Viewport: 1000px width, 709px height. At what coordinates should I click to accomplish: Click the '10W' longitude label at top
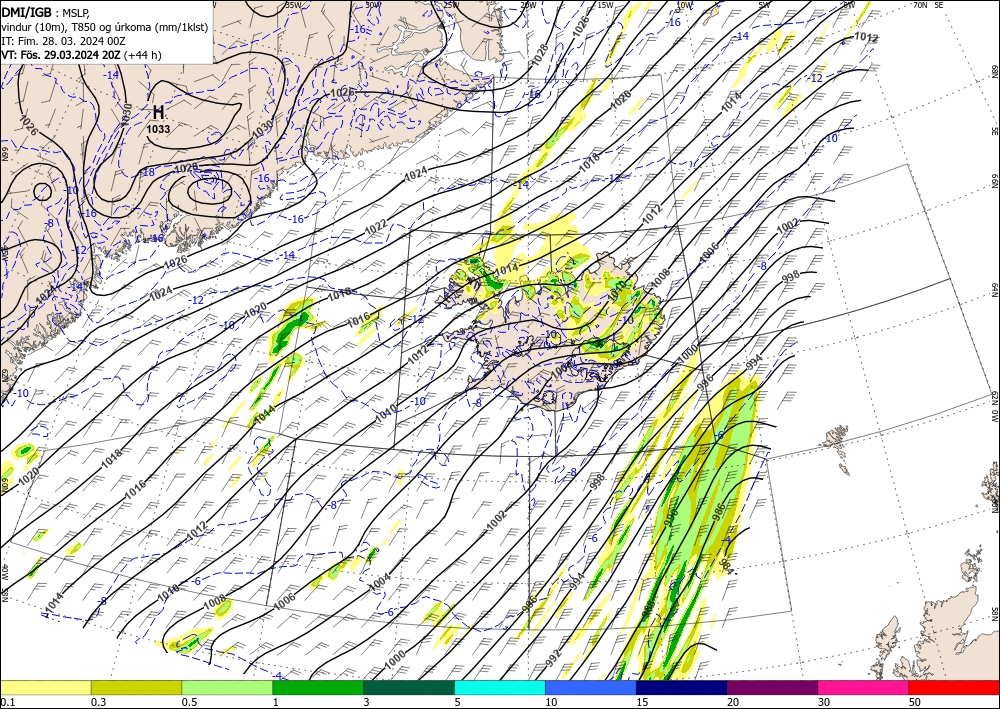coord(684,5)
